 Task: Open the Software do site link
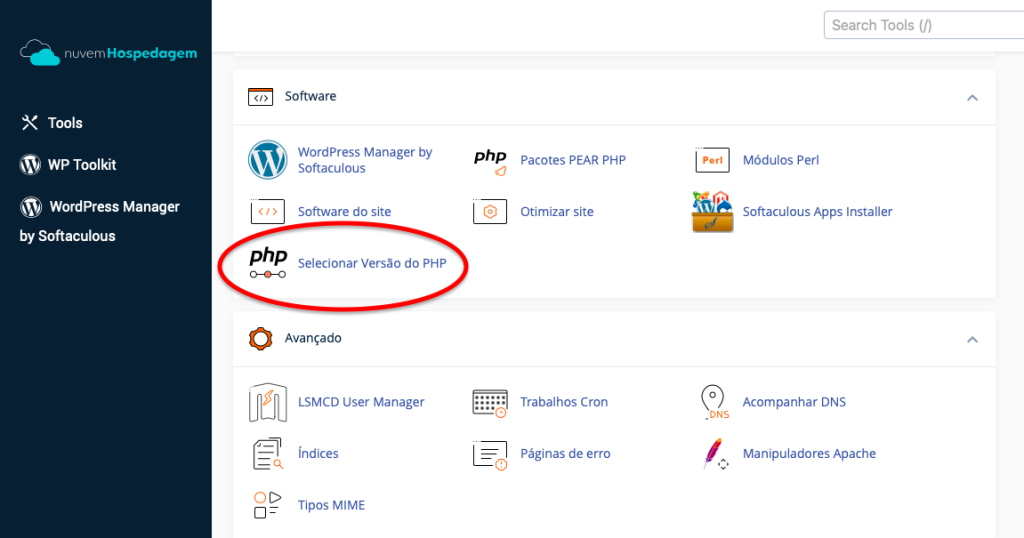point(344,212)
